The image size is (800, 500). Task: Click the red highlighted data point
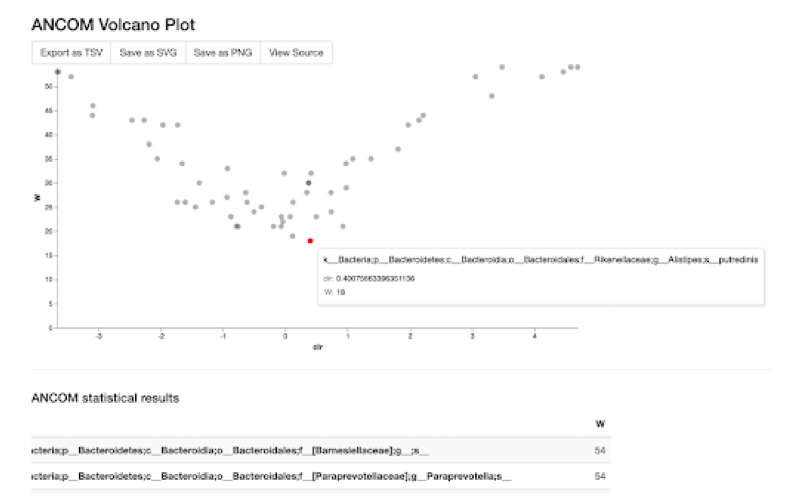[x=310, y=240]
